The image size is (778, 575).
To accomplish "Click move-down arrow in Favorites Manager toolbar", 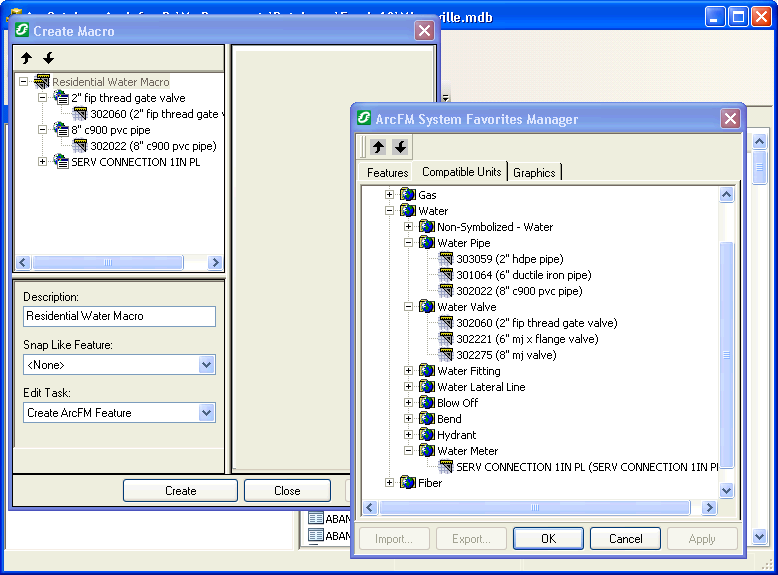I will tap(400, 147).
